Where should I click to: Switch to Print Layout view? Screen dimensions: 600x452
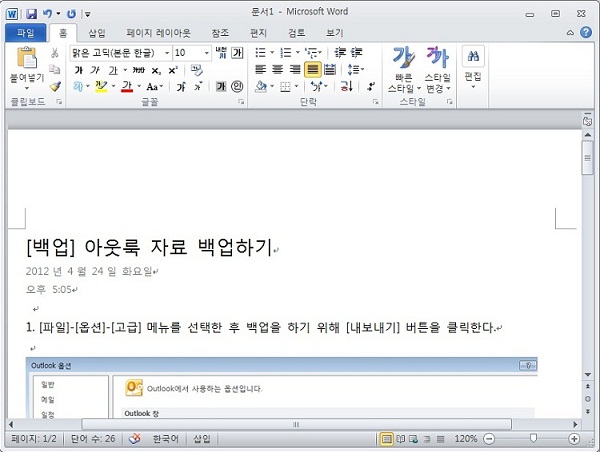387,439
